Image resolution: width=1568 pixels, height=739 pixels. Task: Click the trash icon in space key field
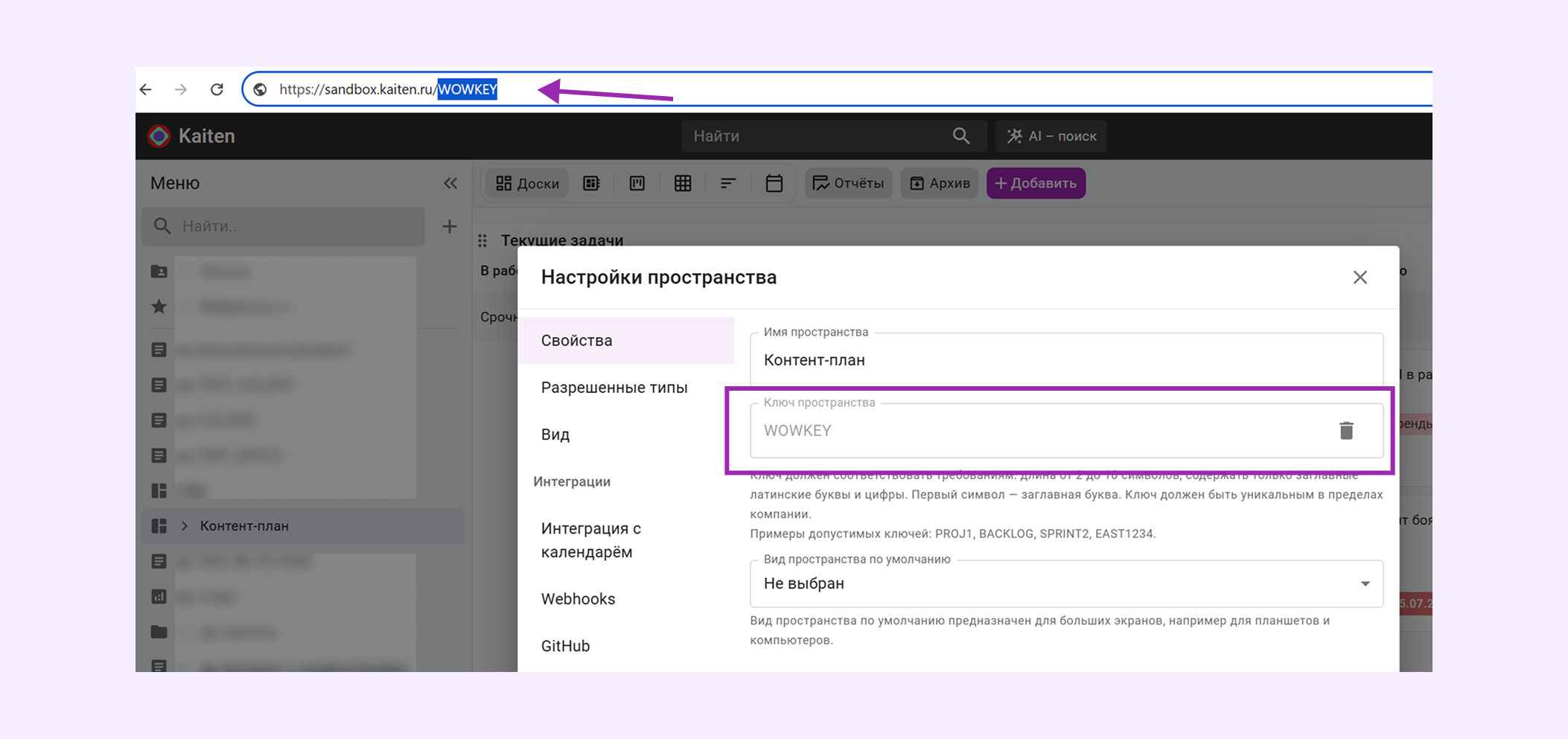coord(1345,431)
